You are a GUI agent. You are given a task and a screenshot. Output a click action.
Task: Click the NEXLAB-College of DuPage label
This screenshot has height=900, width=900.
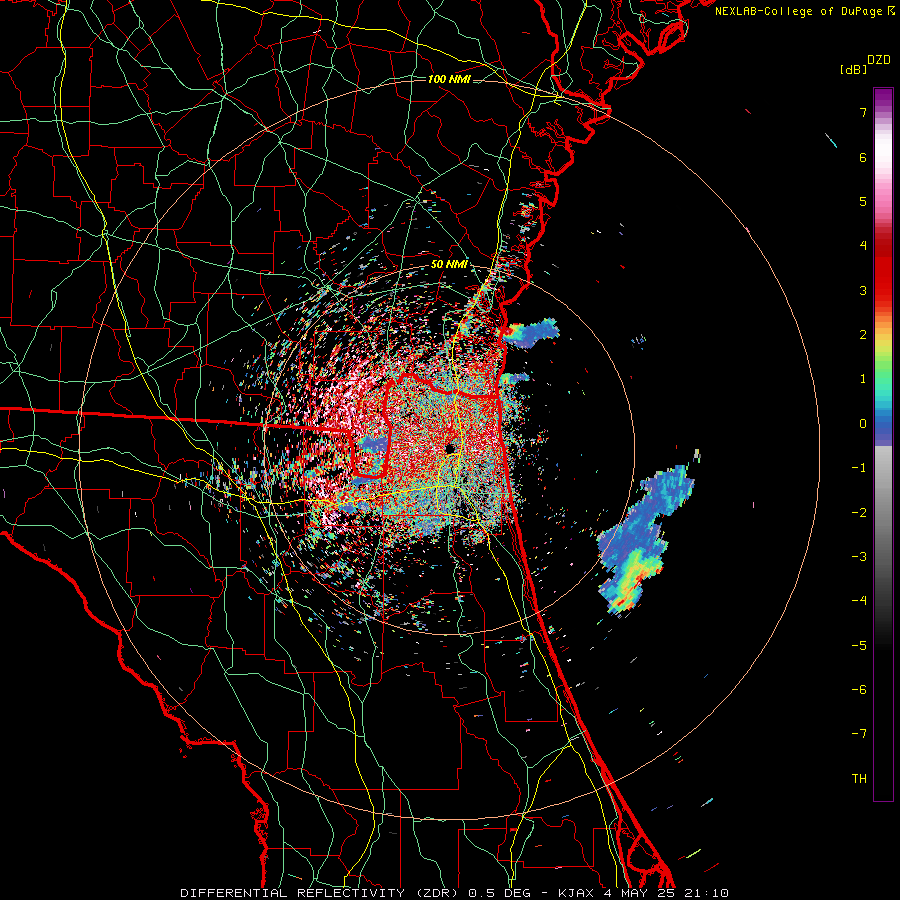click(x=805, y=11)
